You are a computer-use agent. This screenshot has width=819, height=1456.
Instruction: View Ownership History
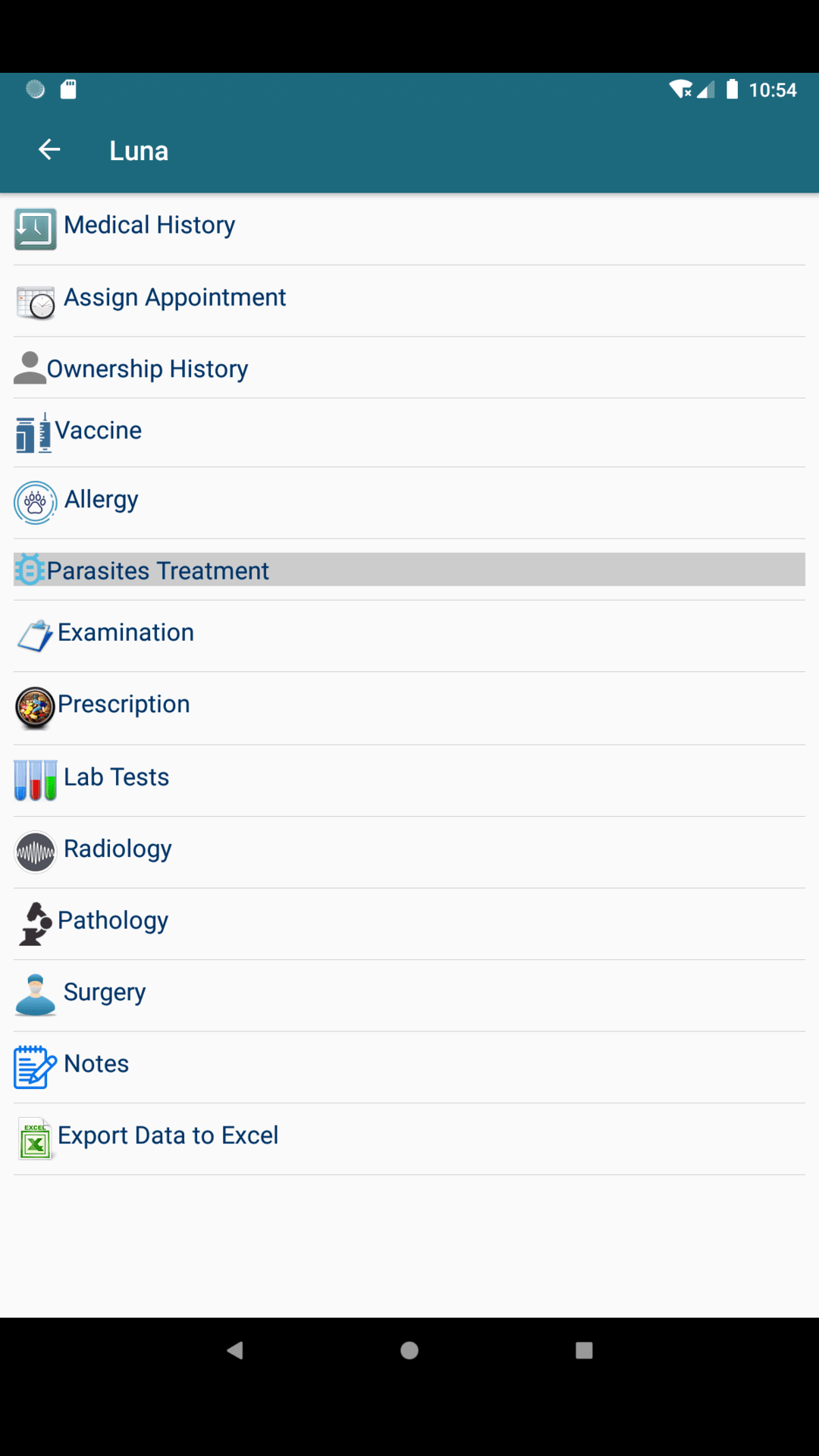pyautogui.click(x=147, y=369)
